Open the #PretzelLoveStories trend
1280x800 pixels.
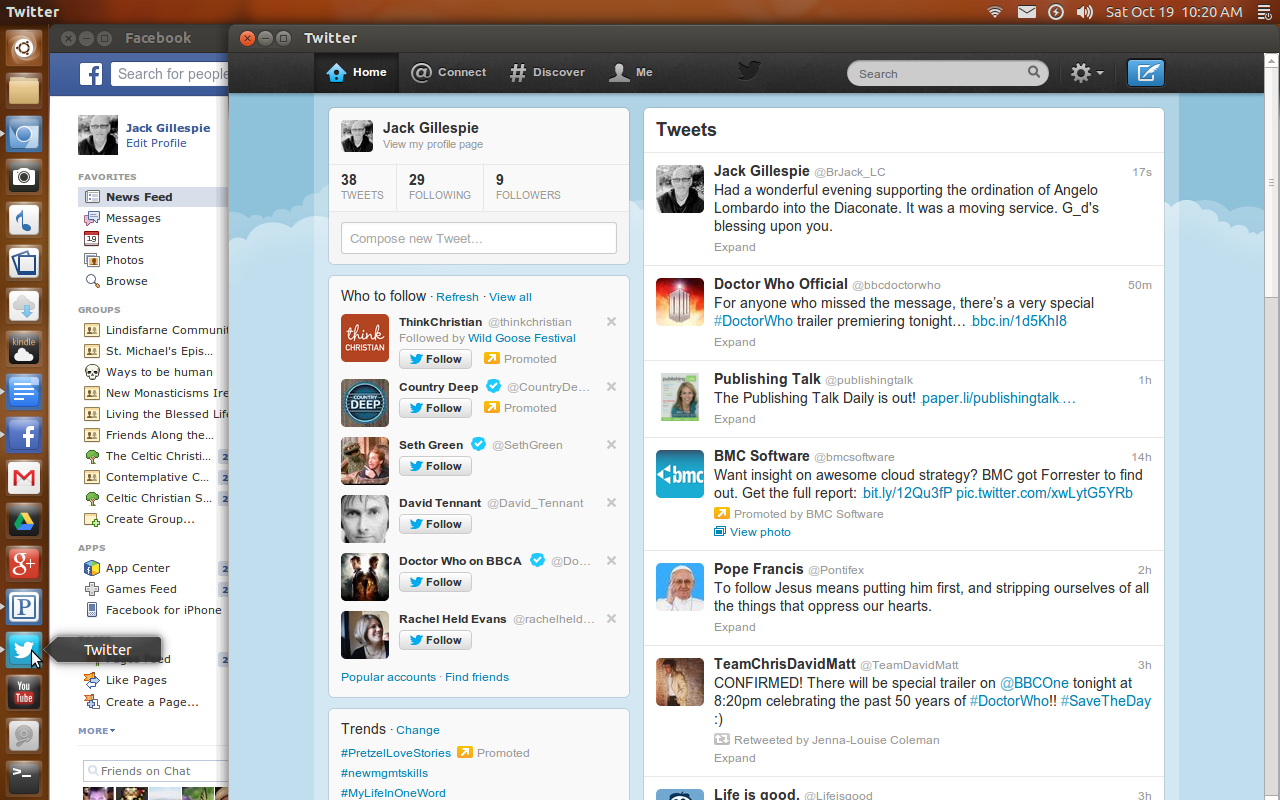(x=396, y=753)
